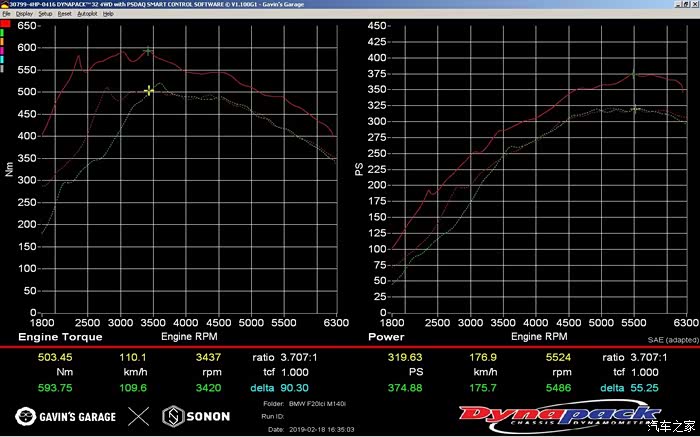This screenshot has width=700, height=437.
Task: Open the Autoplot menu
Action: coord(86,14)
